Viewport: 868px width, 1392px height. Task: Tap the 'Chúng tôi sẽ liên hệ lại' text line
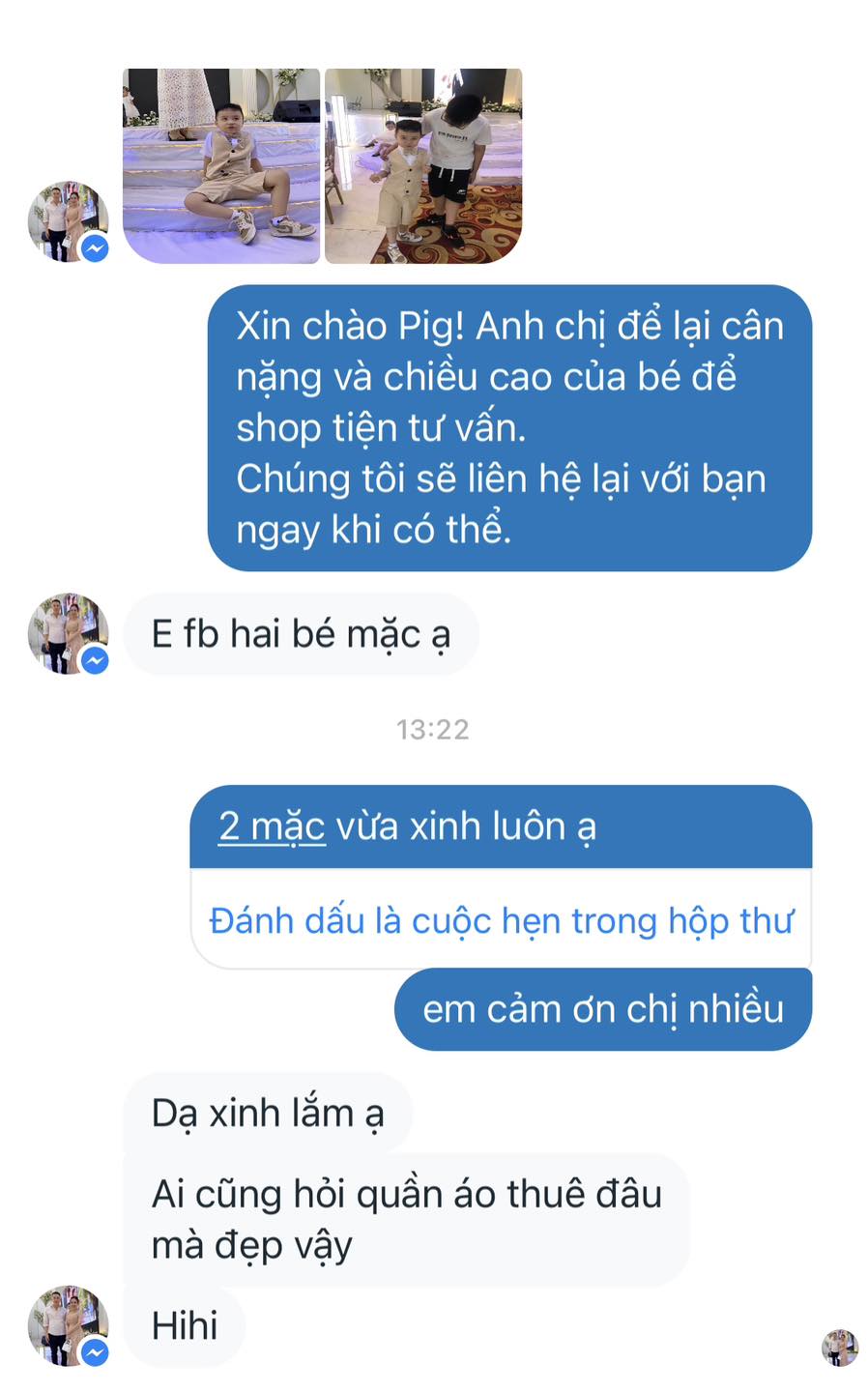501,479
